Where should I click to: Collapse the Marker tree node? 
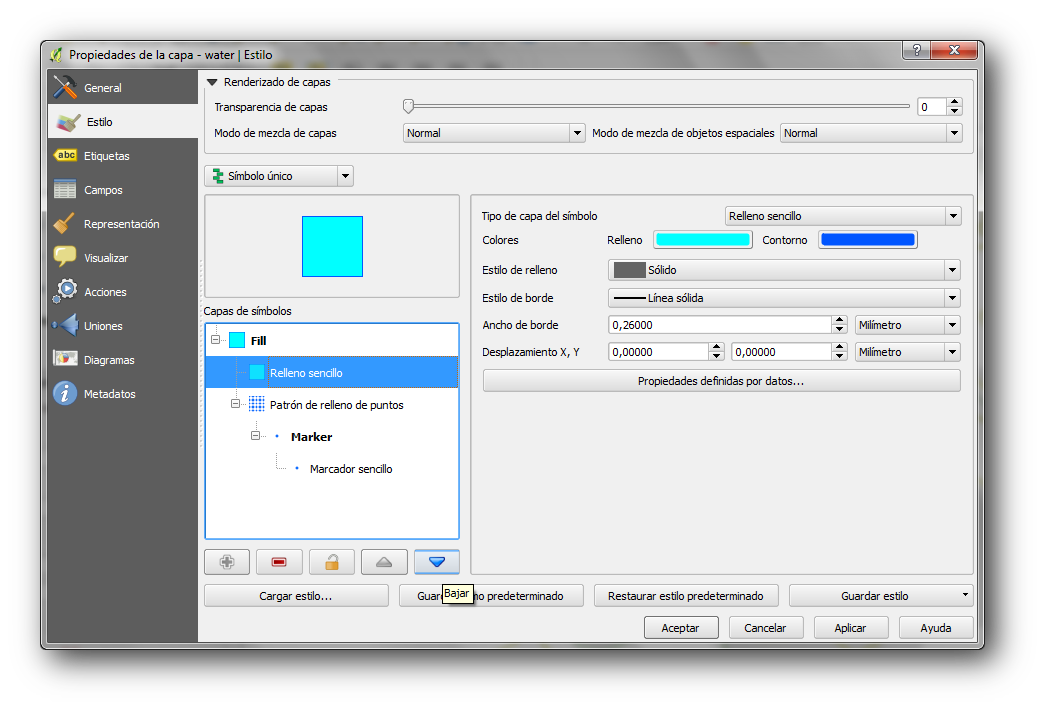tap(255, 435)
